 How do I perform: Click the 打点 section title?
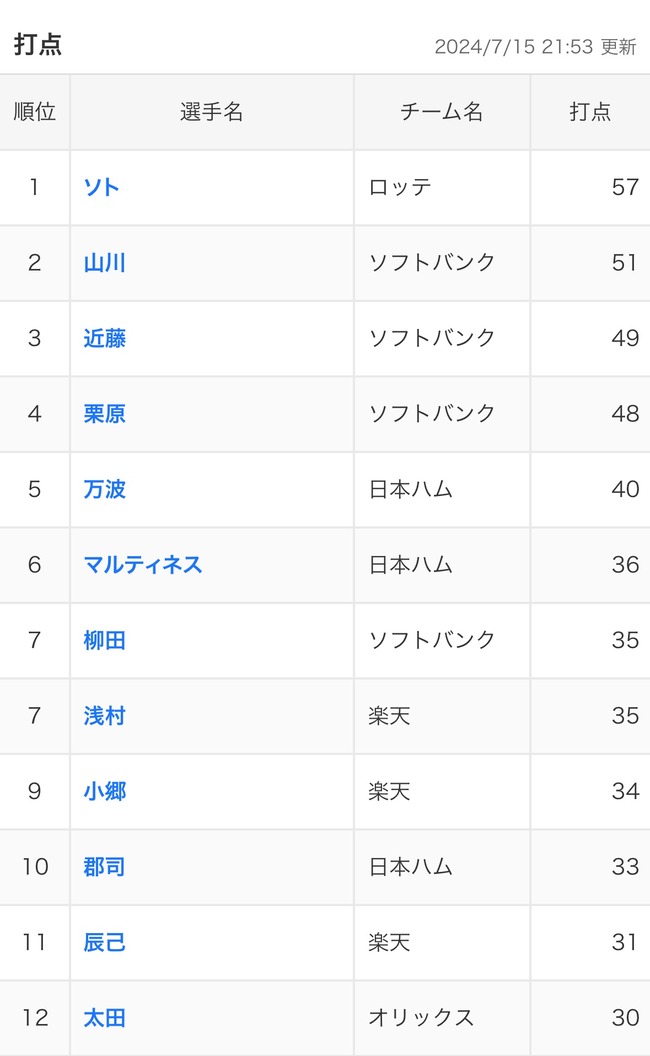38,44
